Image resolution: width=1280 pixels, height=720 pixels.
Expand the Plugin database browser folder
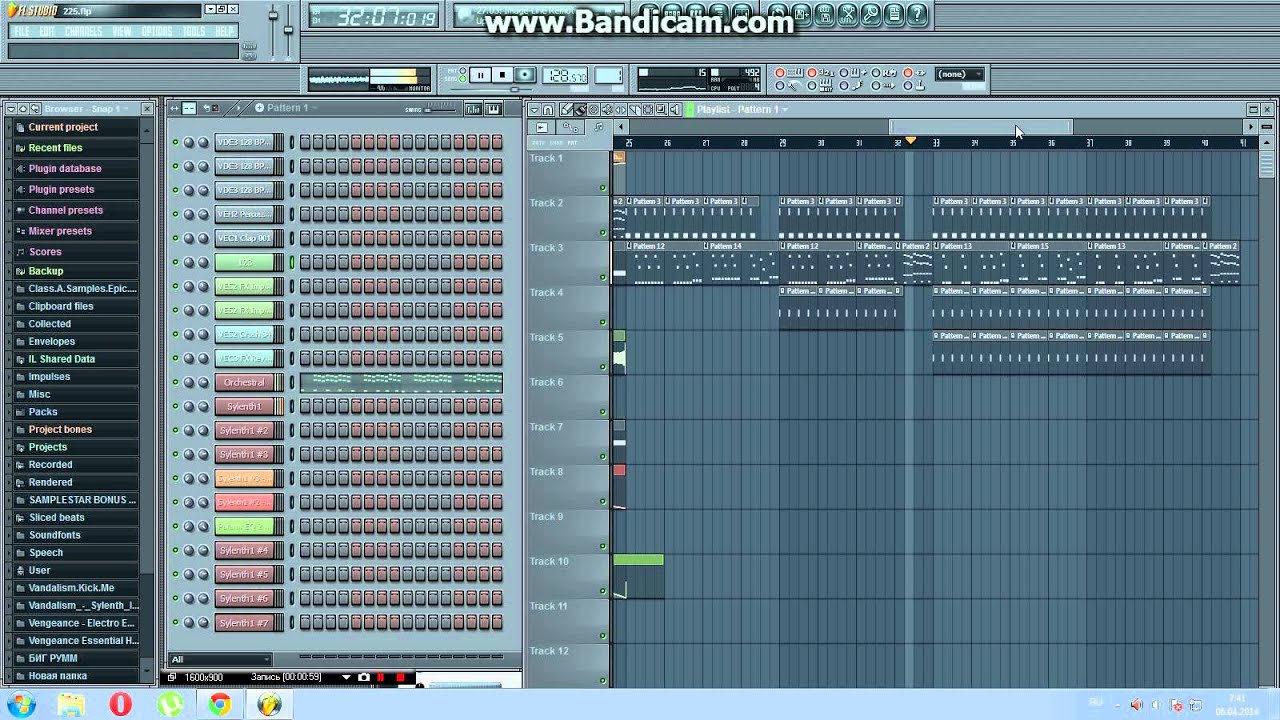coord(65,168)
